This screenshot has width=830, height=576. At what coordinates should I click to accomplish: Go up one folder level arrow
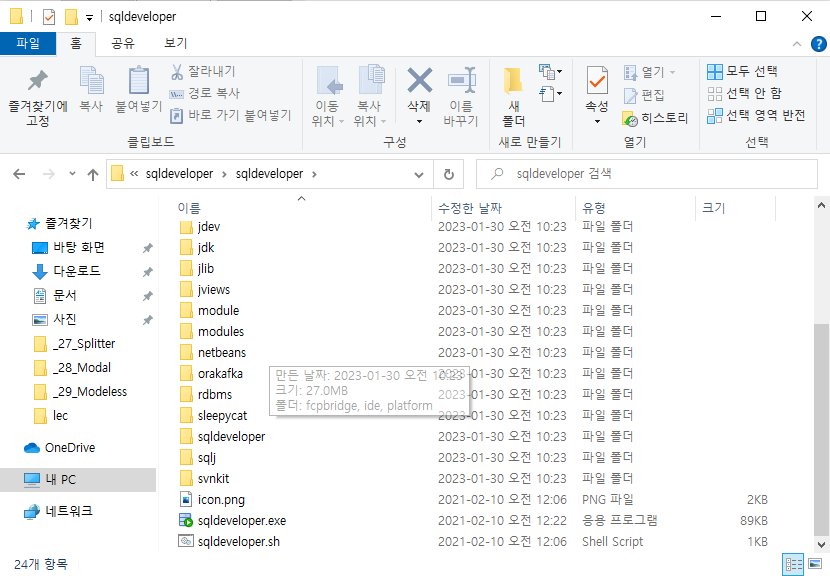pos(93,174)
